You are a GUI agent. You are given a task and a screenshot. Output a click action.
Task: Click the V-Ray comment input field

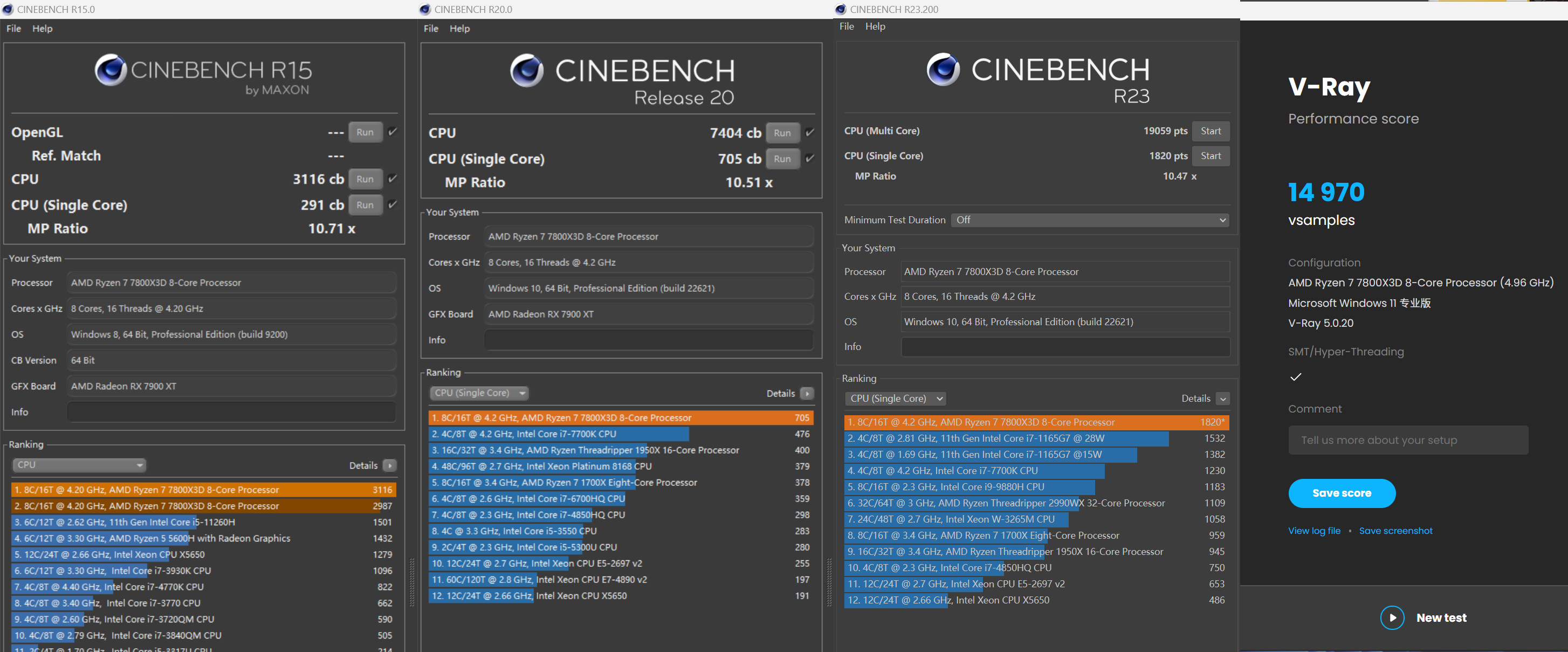[x=1407, y=440]
